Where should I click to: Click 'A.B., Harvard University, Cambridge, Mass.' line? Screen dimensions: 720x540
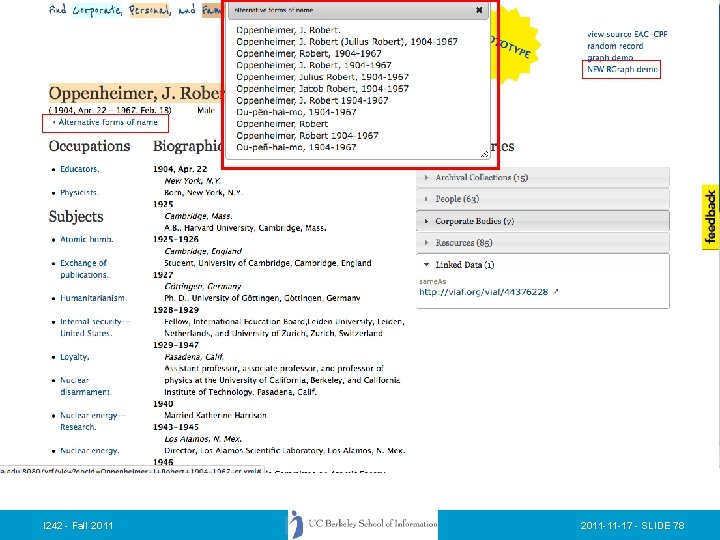point(245,228)
